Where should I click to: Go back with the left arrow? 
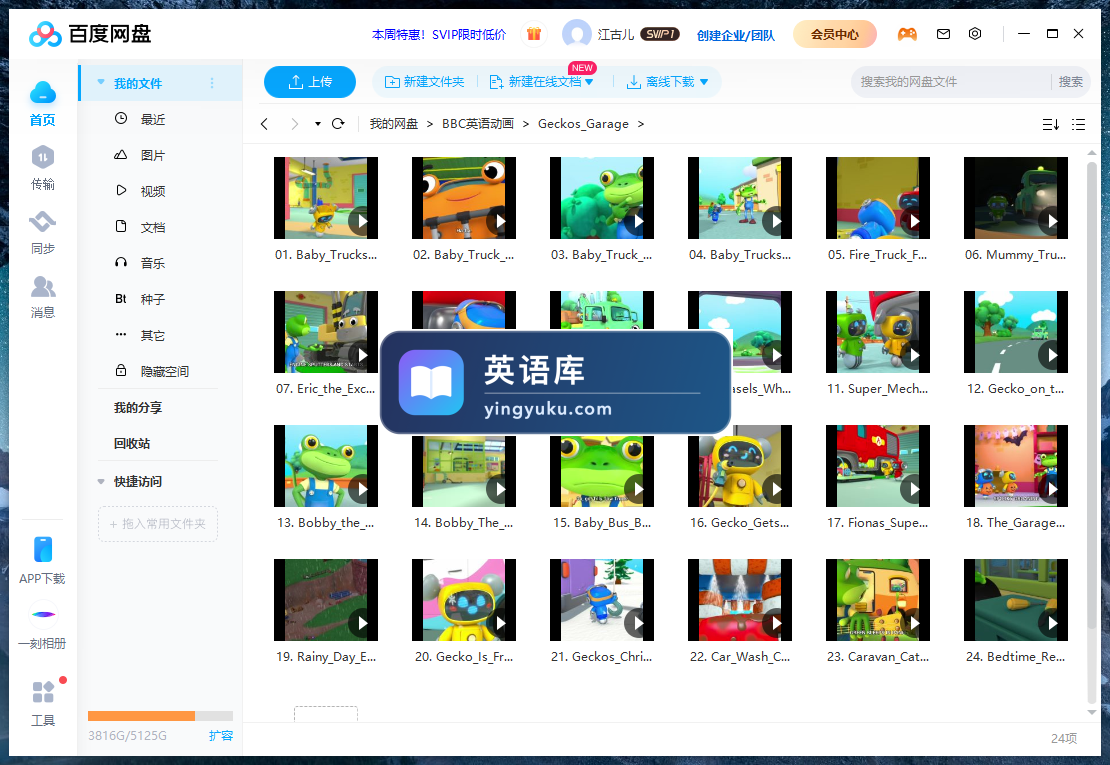pyautogui.click(x=264, y=124)
